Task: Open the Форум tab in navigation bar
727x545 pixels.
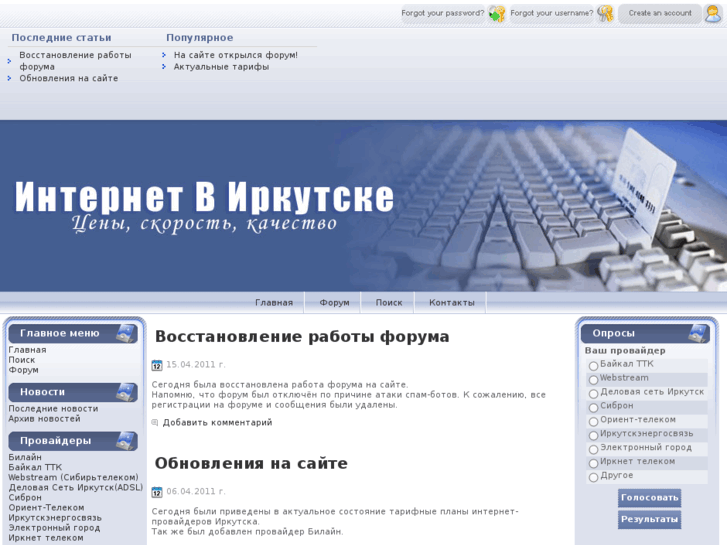Action: pyautogui.click(x=334, y=302)
